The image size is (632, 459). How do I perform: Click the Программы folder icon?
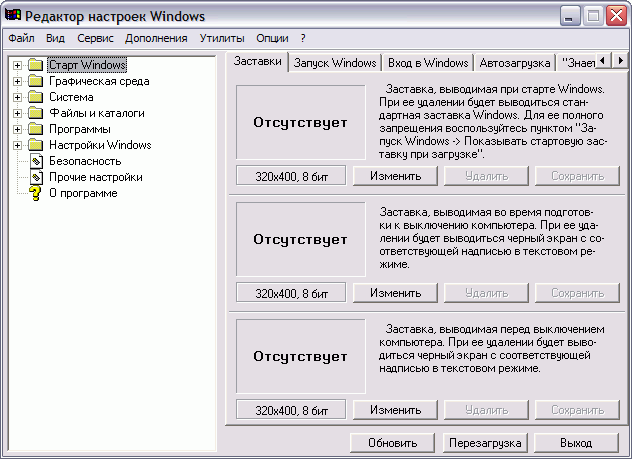point(35,129)
